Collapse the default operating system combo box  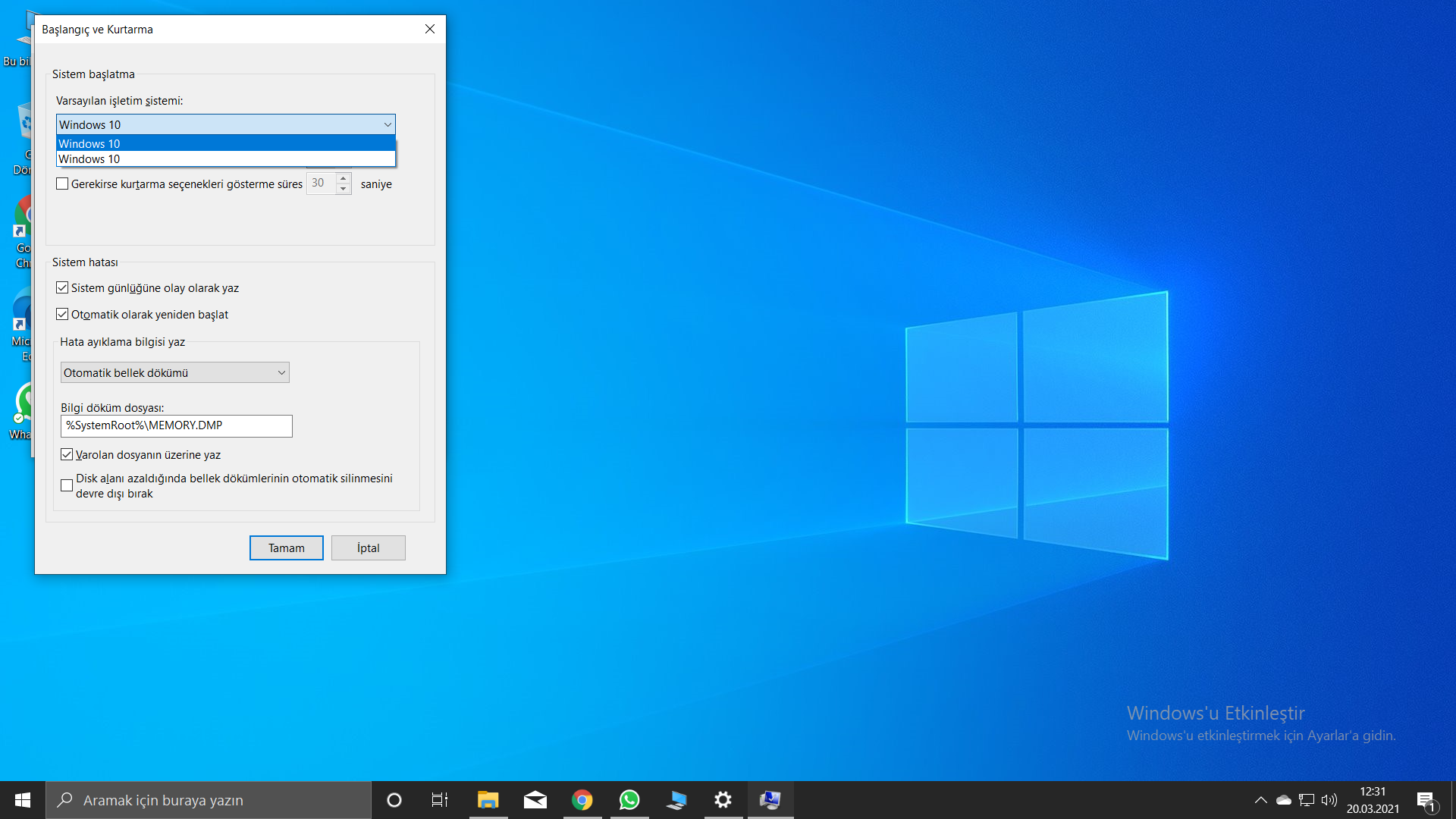click(x=387, y=124)
